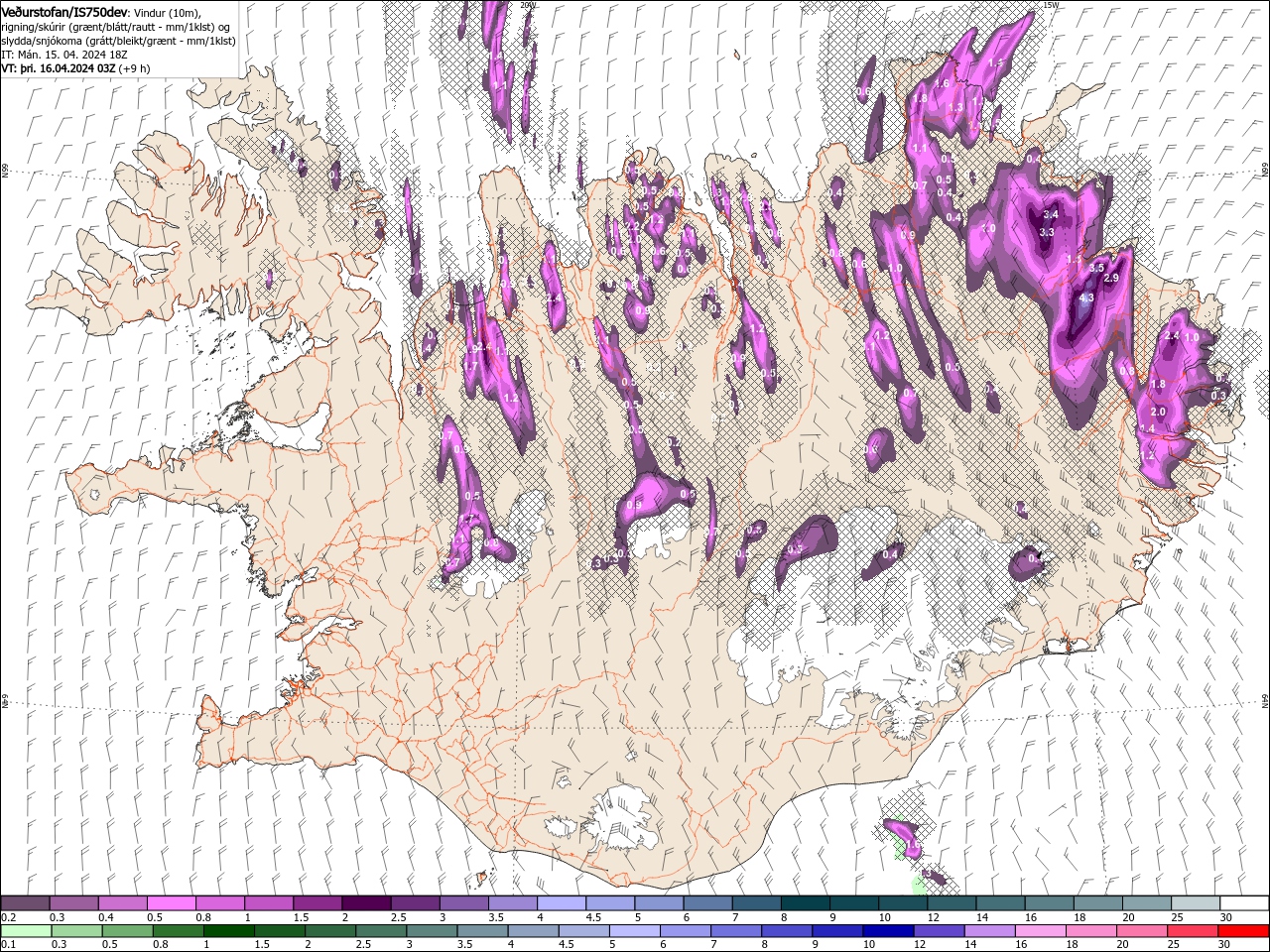Click the 3.3 snowfall value on the map
This screenshot has width=1270, height=952.
(x=1046, y=232)
